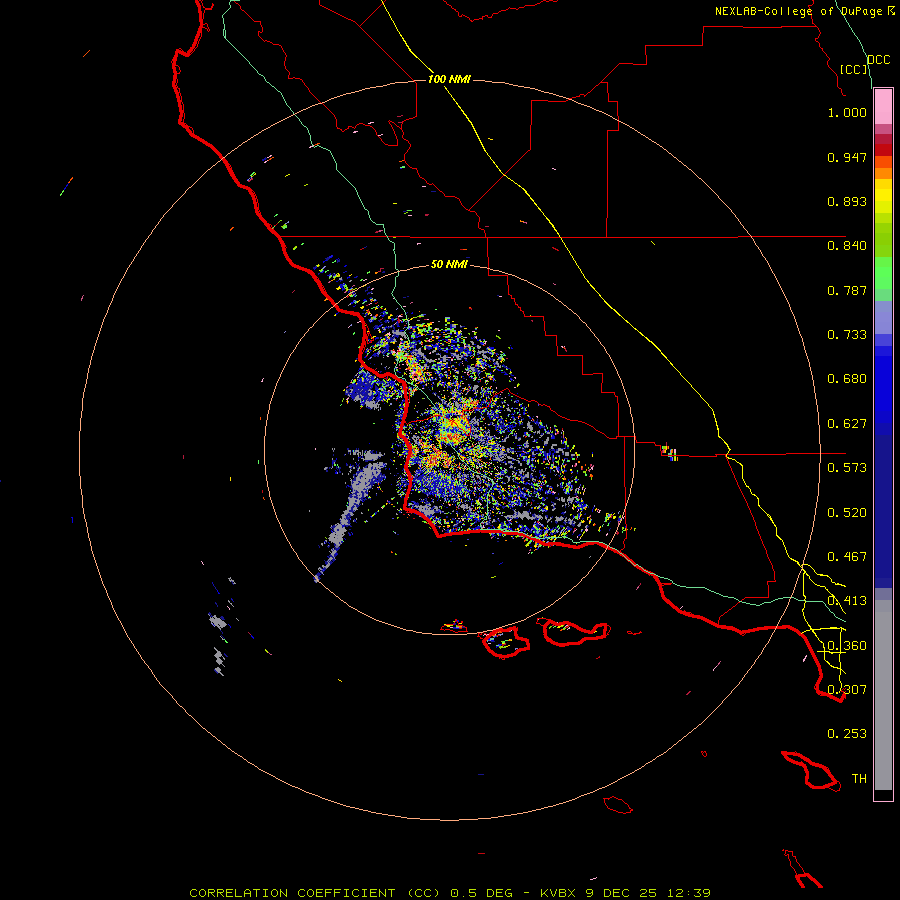Click the TH threshold label in legend

[x=859, y=778]
